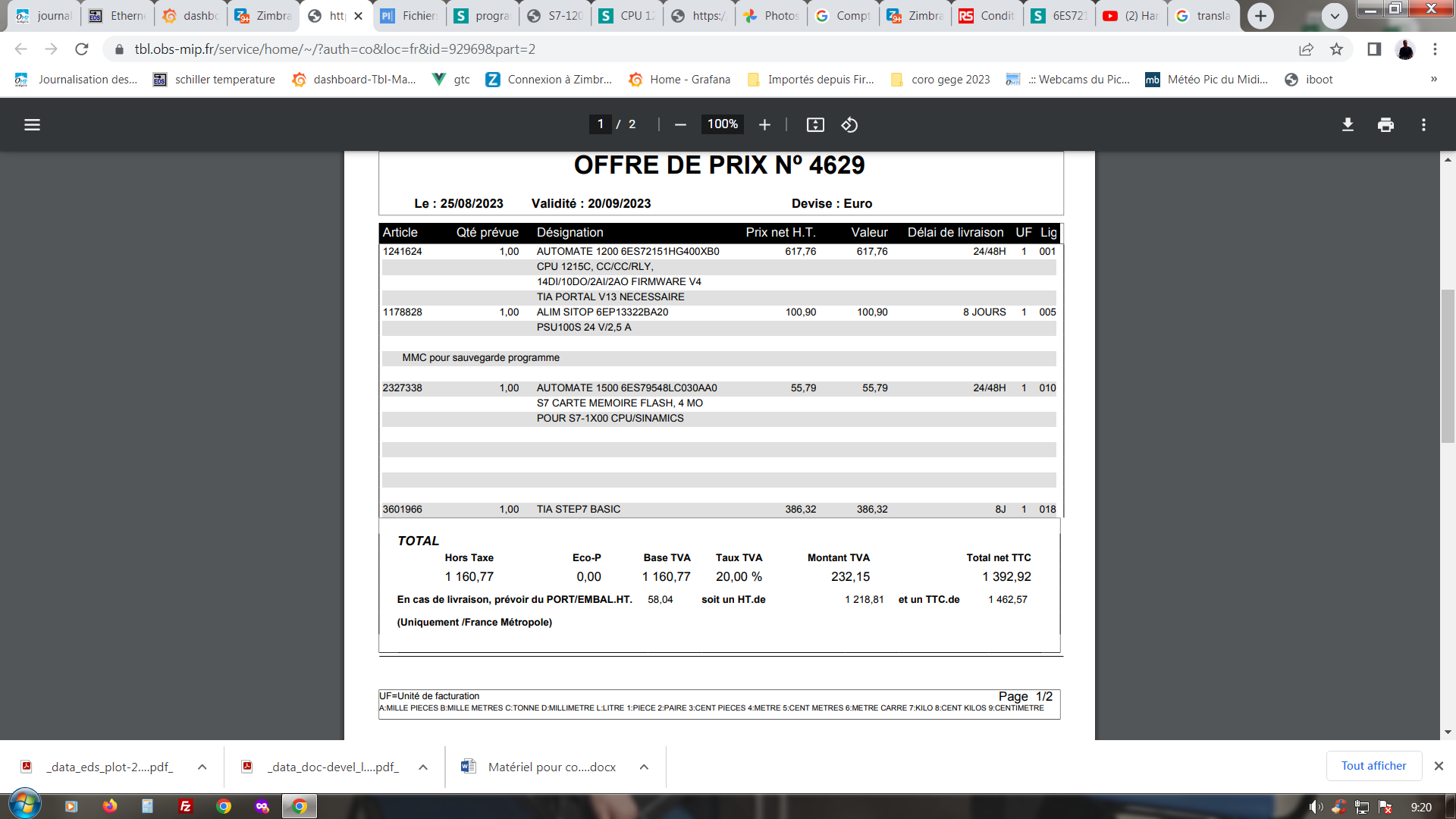Open the PDF sidebar hamburger menu
The image size is (1456, 819).
point(32,124)
